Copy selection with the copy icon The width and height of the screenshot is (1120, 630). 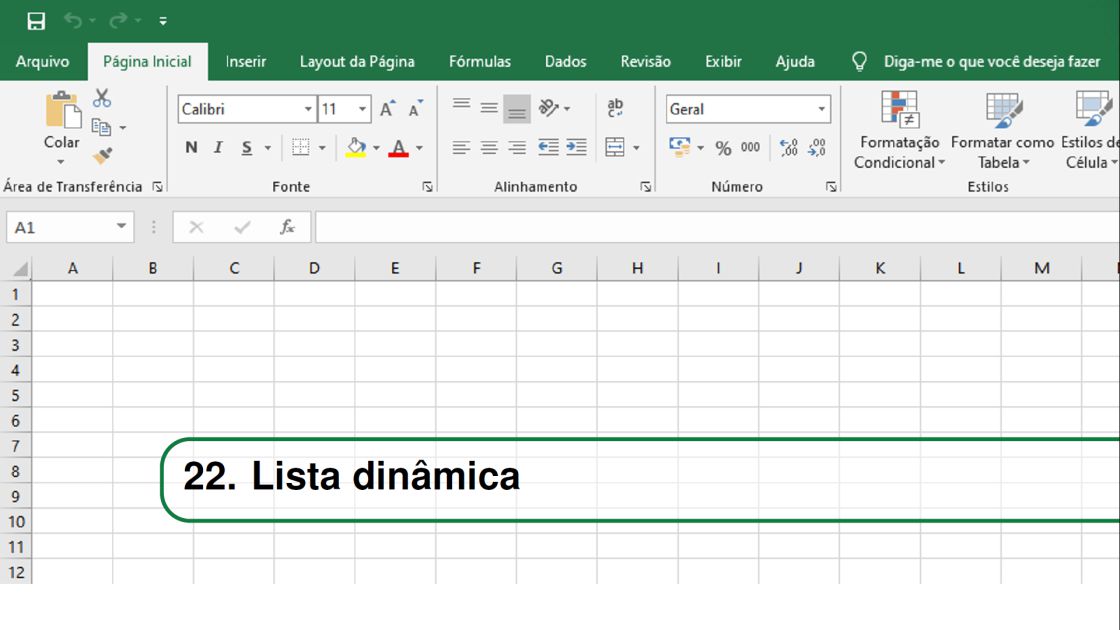(101, 127)
